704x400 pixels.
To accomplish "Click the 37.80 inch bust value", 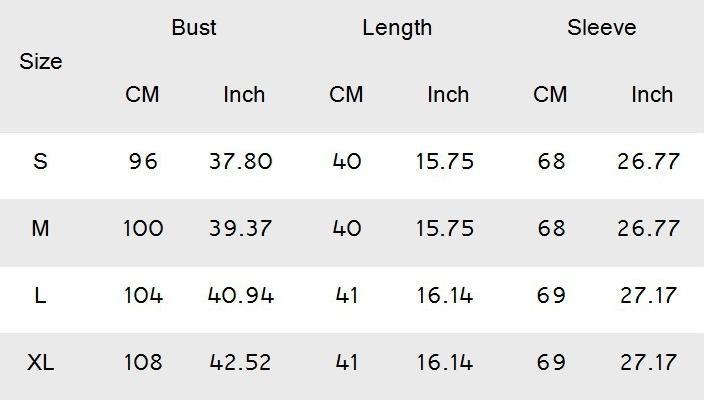I will pos(241,161).
